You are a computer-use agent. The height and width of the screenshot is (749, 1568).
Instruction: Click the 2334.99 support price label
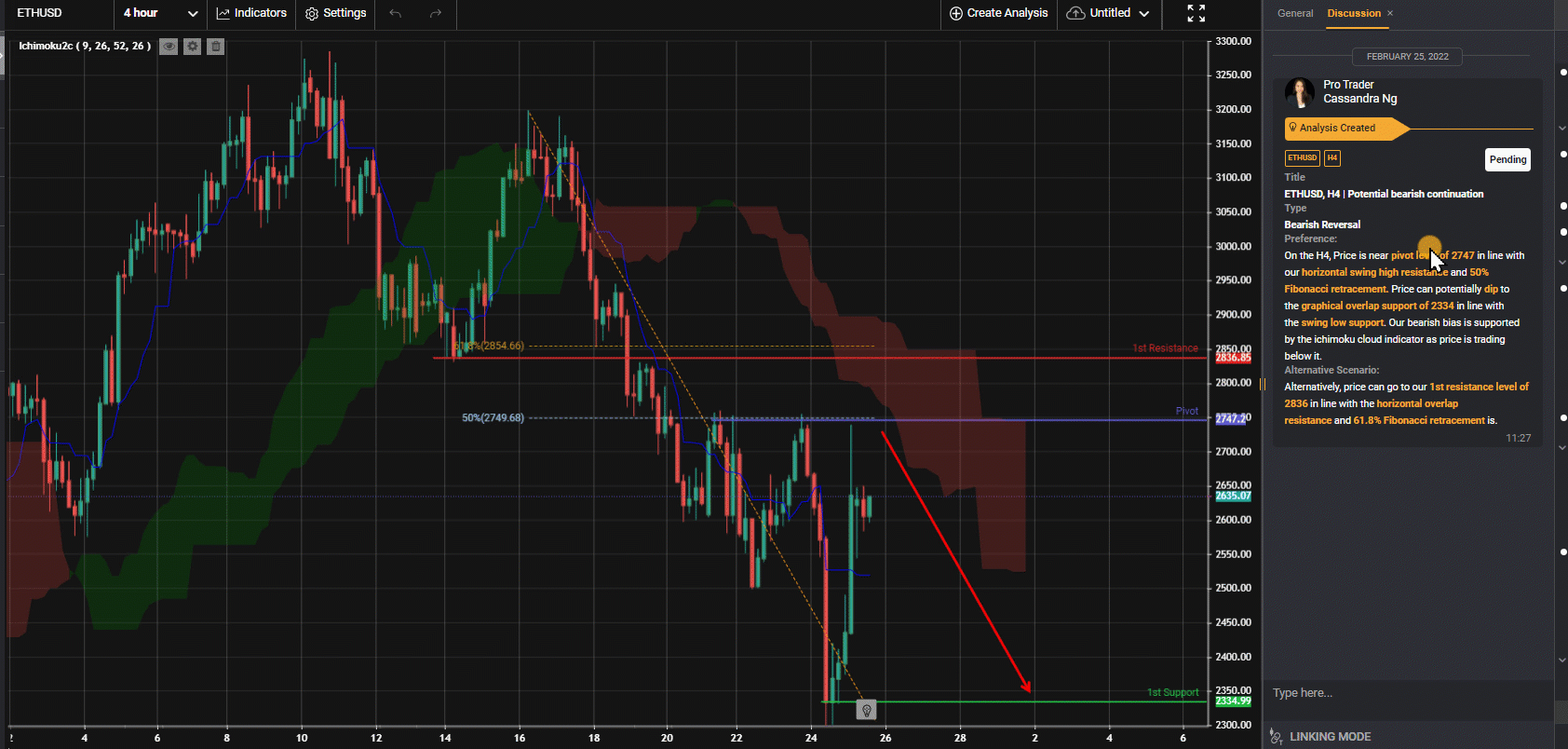pos(1233,701)
